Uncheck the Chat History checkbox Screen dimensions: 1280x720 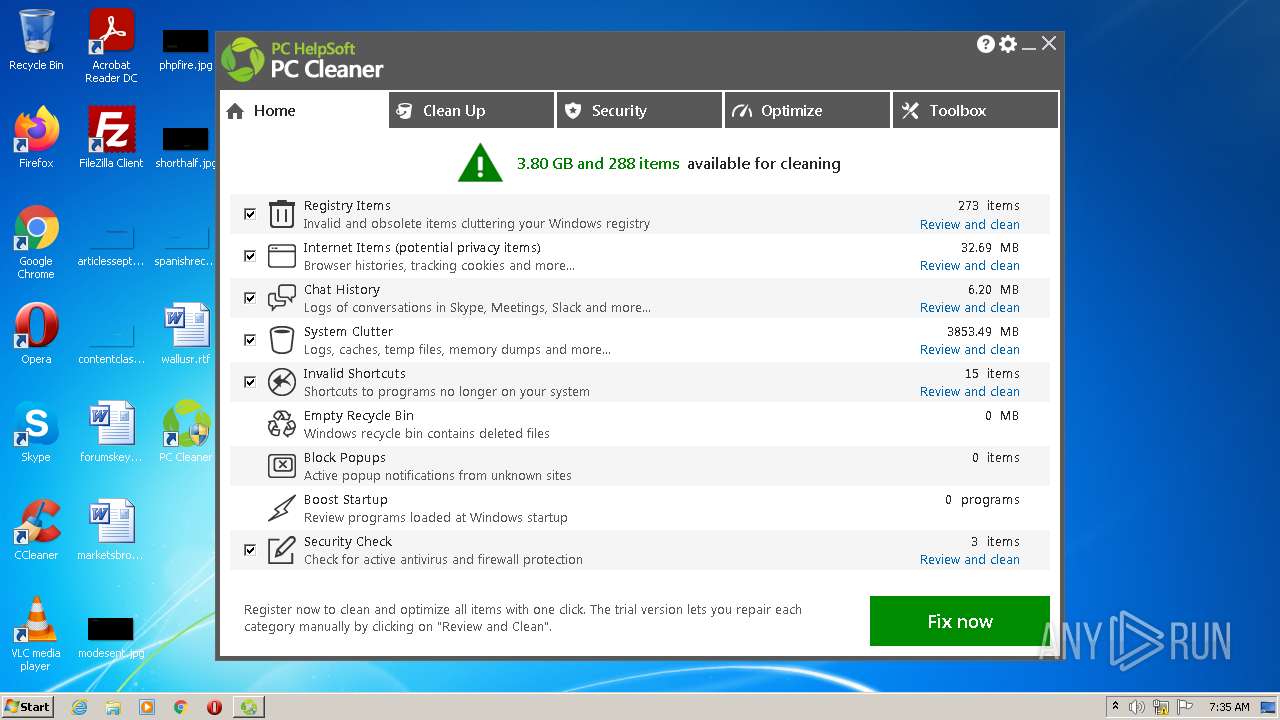click(x=250, y=298)
